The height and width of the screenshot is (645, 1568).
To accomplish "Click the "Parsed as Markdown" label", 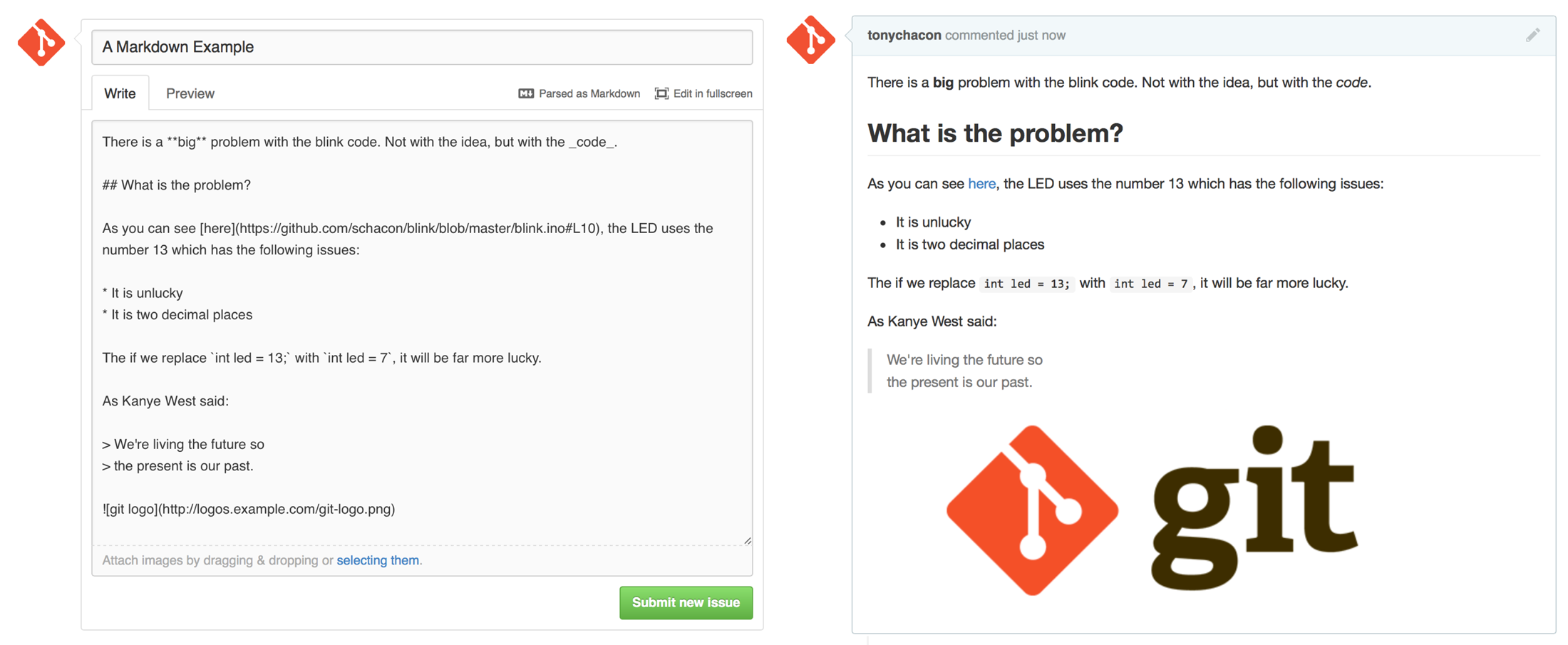I will [x=589, y=93].
